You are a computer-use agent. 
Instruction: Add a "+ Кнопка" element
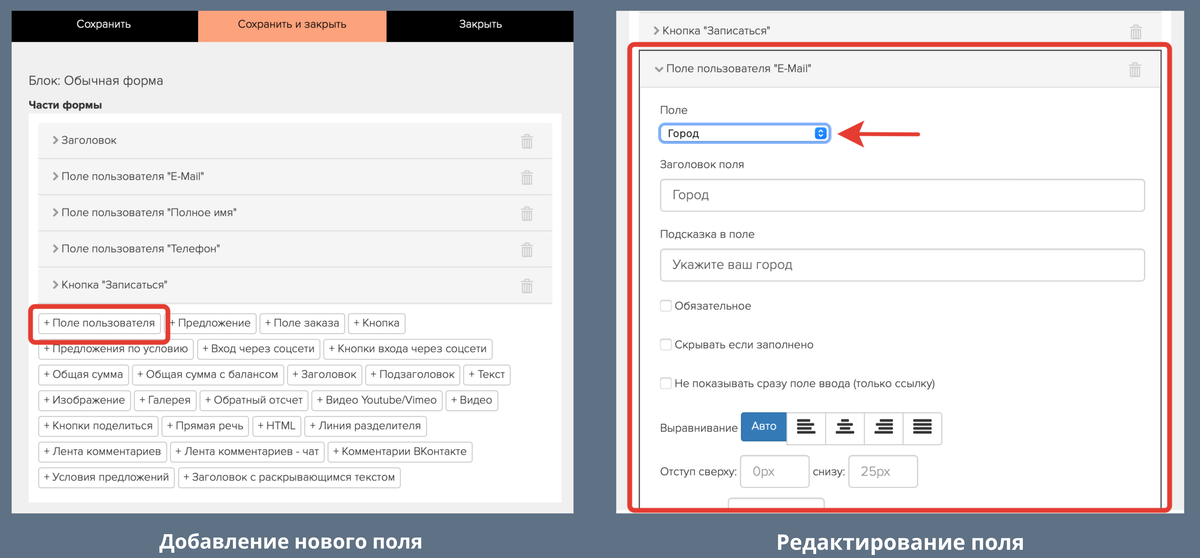(x=377, y=323)
